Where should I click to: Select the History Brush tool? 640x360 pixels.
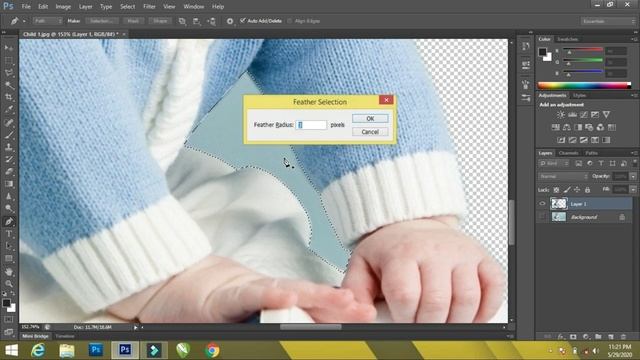click(9, 159)
